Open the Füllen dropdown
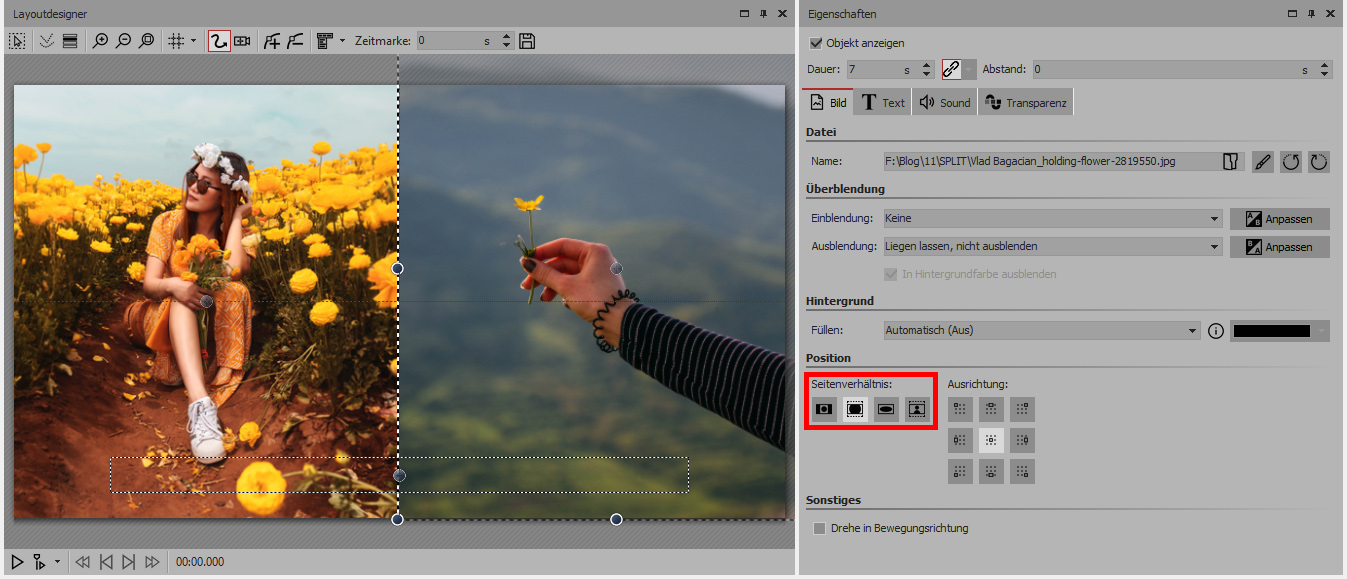 (x=1042, y=330)
